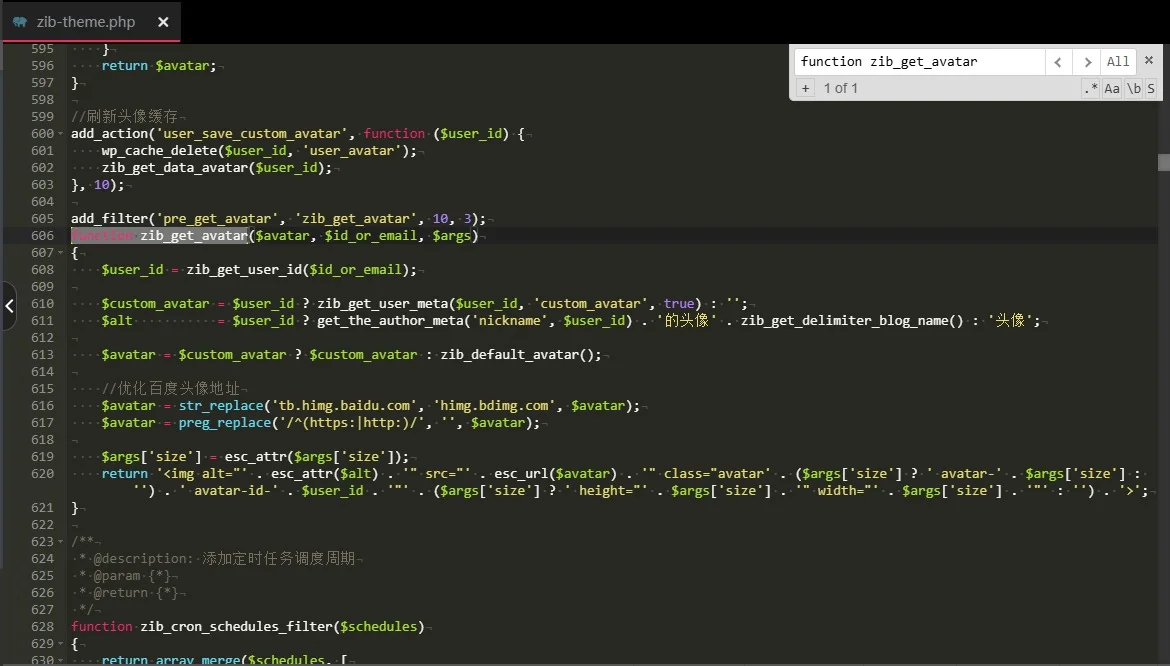Click 'zib_get_user_meta' on line 610
The image size is (1170, 666).
[383, 304]
